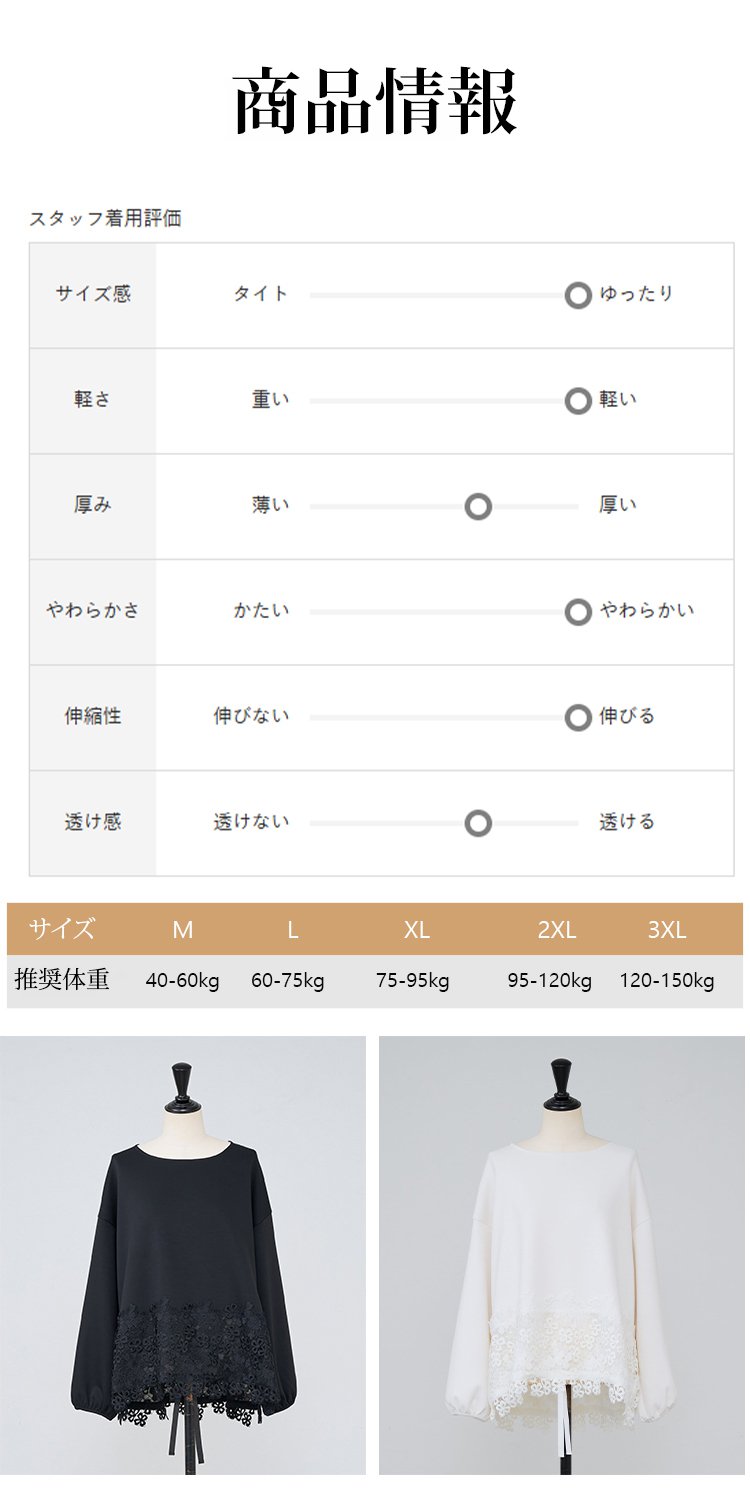This screenshot has height=1496, width=750.
Task: Click the 透け感 slider handle
Action: pos(479,823)
